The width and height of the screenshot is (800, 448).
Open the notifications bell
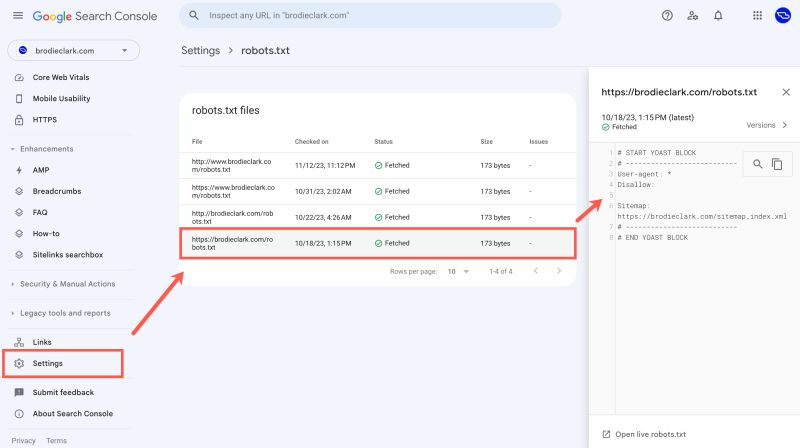(x=718, y=16)
